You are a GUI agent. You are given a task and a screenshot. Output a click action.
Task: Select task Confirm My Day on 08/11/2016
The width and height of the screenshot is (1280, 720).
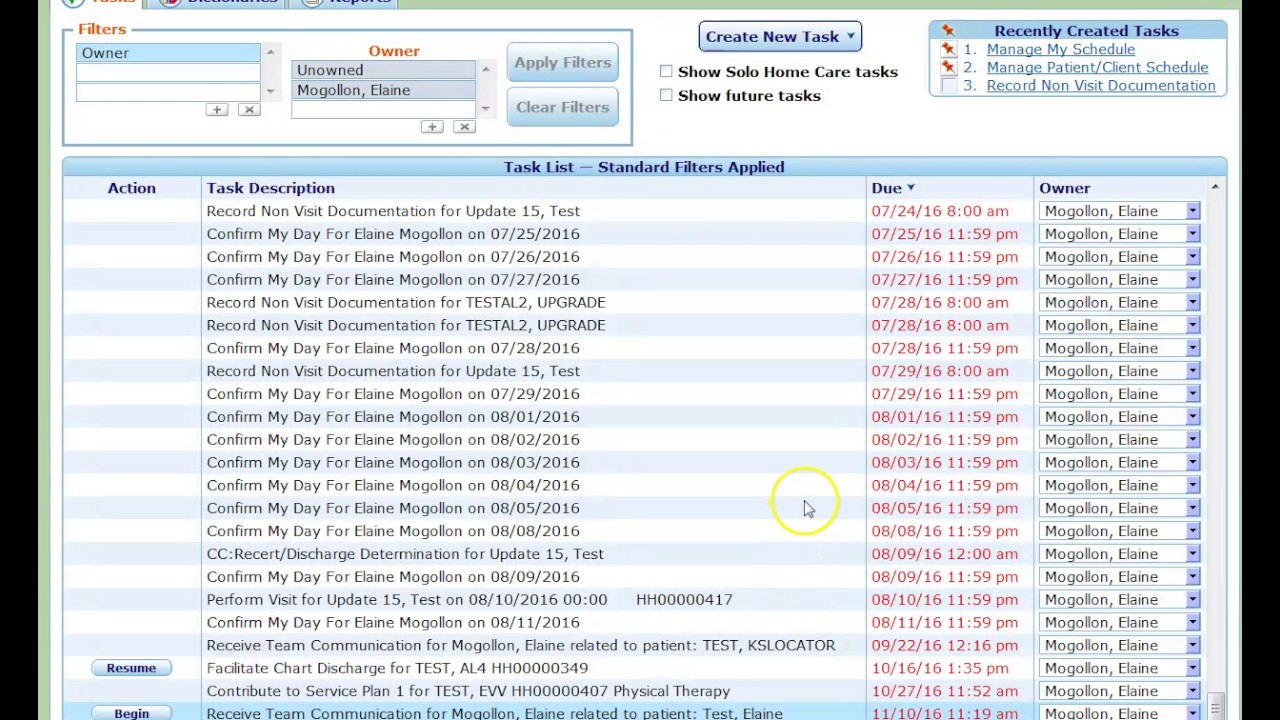tap(393, 622)
